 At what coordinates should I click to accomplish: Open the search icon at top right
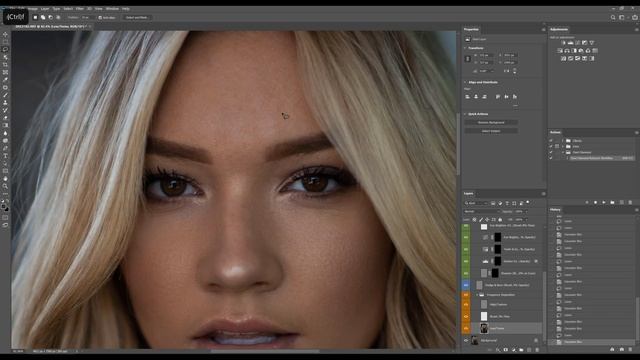[x=613, y=18]
